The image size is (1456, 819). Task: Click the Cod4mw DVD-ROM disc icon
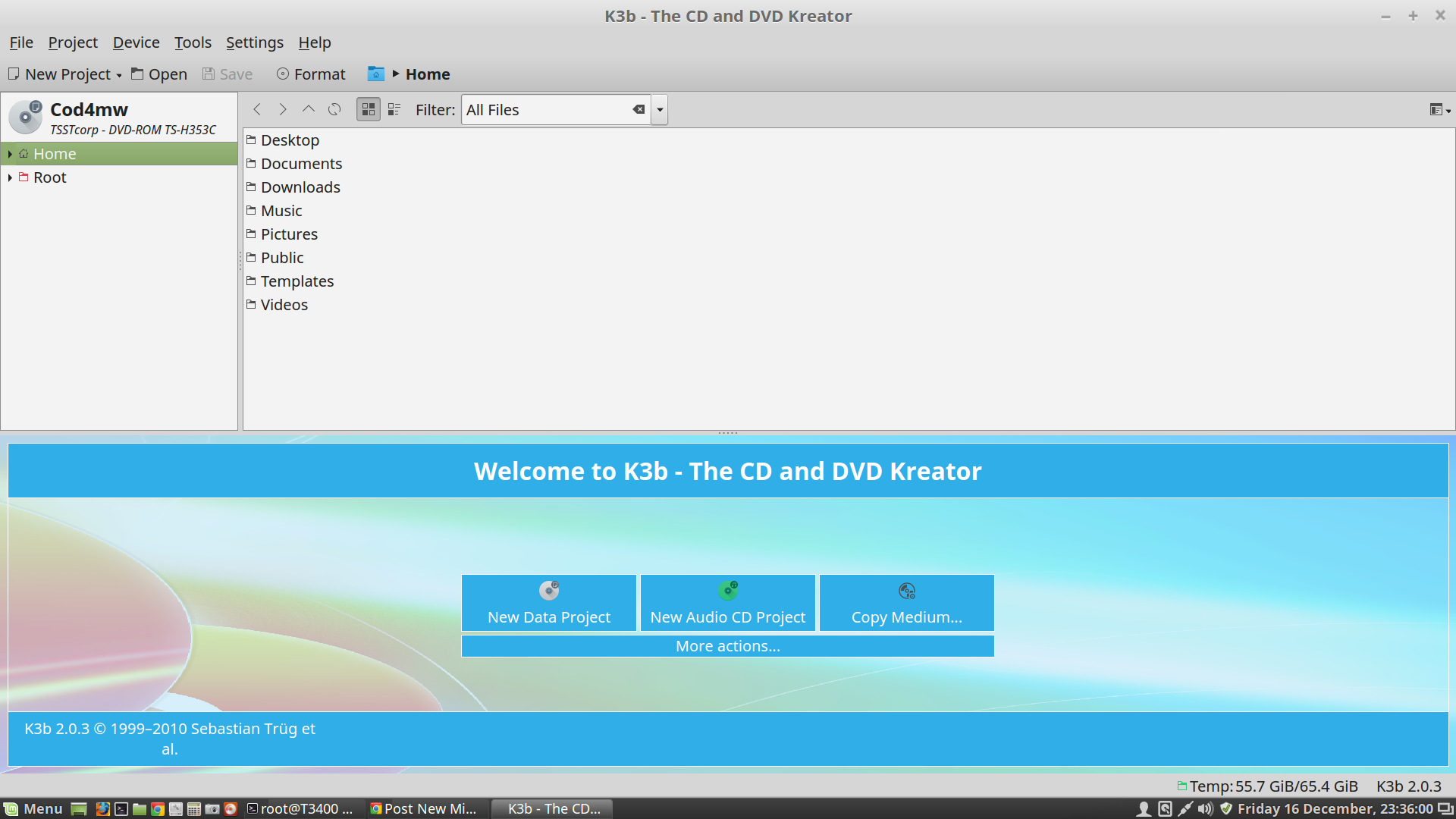[x=27, y=117]
